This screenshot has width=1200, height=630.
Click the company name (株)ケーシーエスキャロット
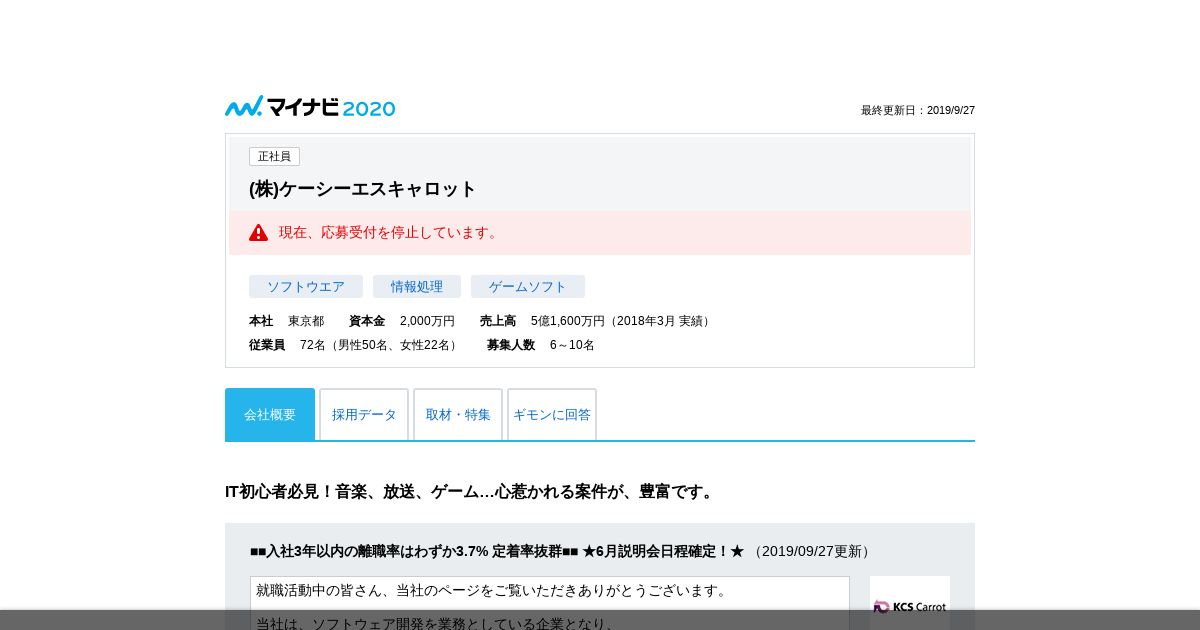[363, 189]
